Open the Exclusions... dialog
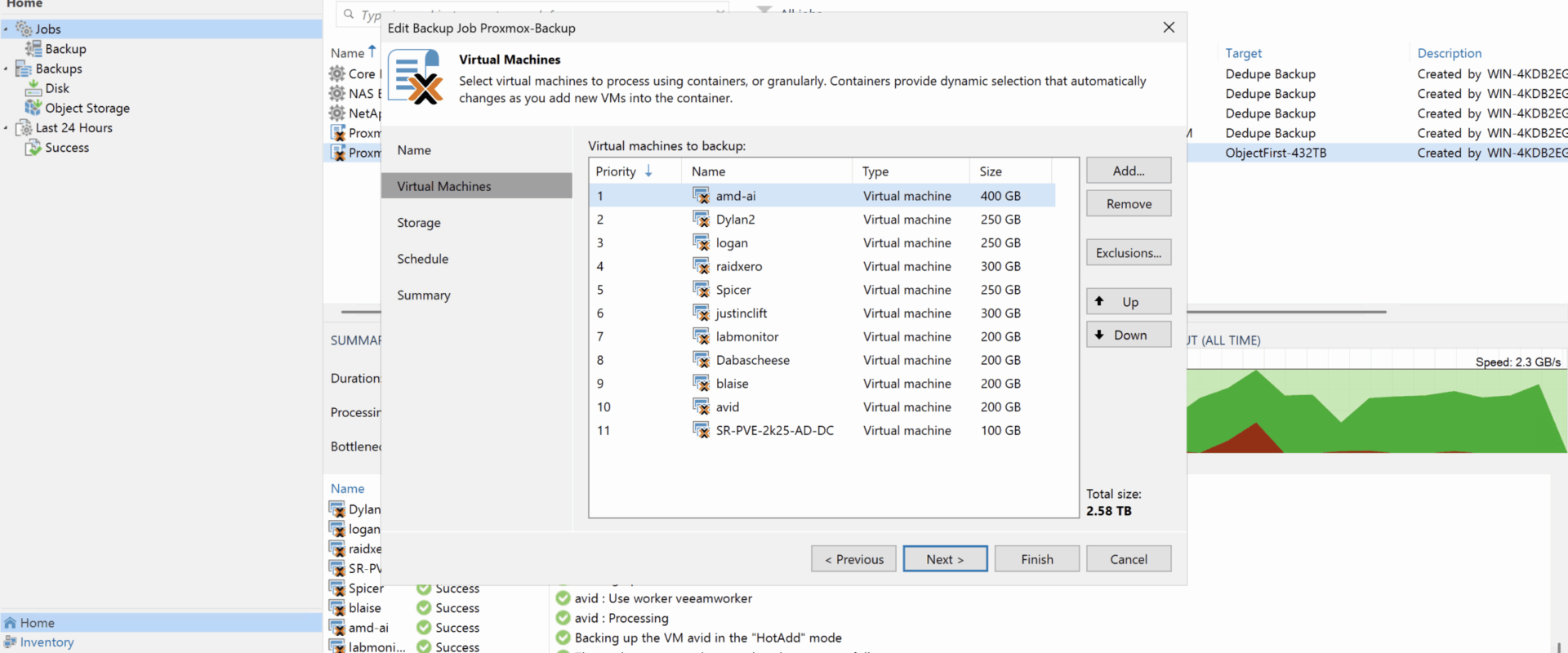The width and height of the screenshot is (1568, 653). (x=1129, y=253)
